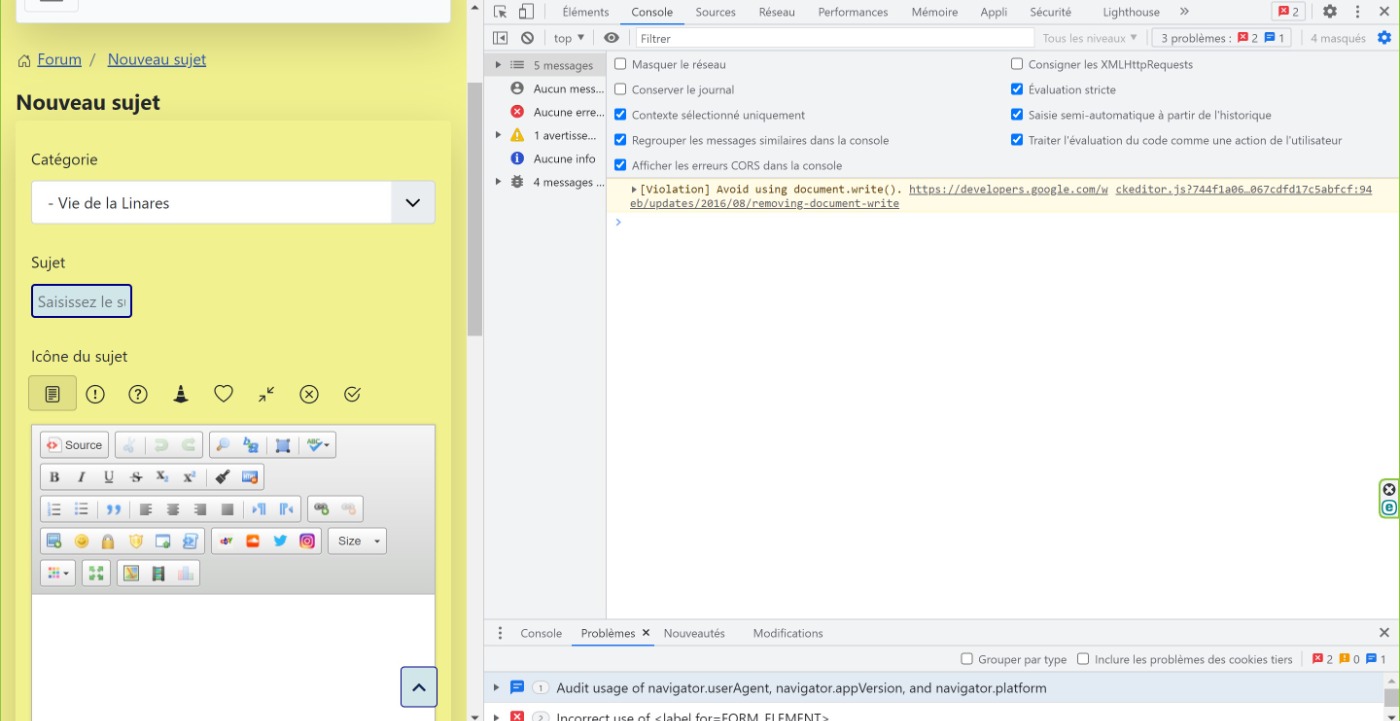The width and height of the screenshot is (1400, 721).
Task: Toggle bold formatting in the editor
Action: pyautogui.click(x=55, y=477)
